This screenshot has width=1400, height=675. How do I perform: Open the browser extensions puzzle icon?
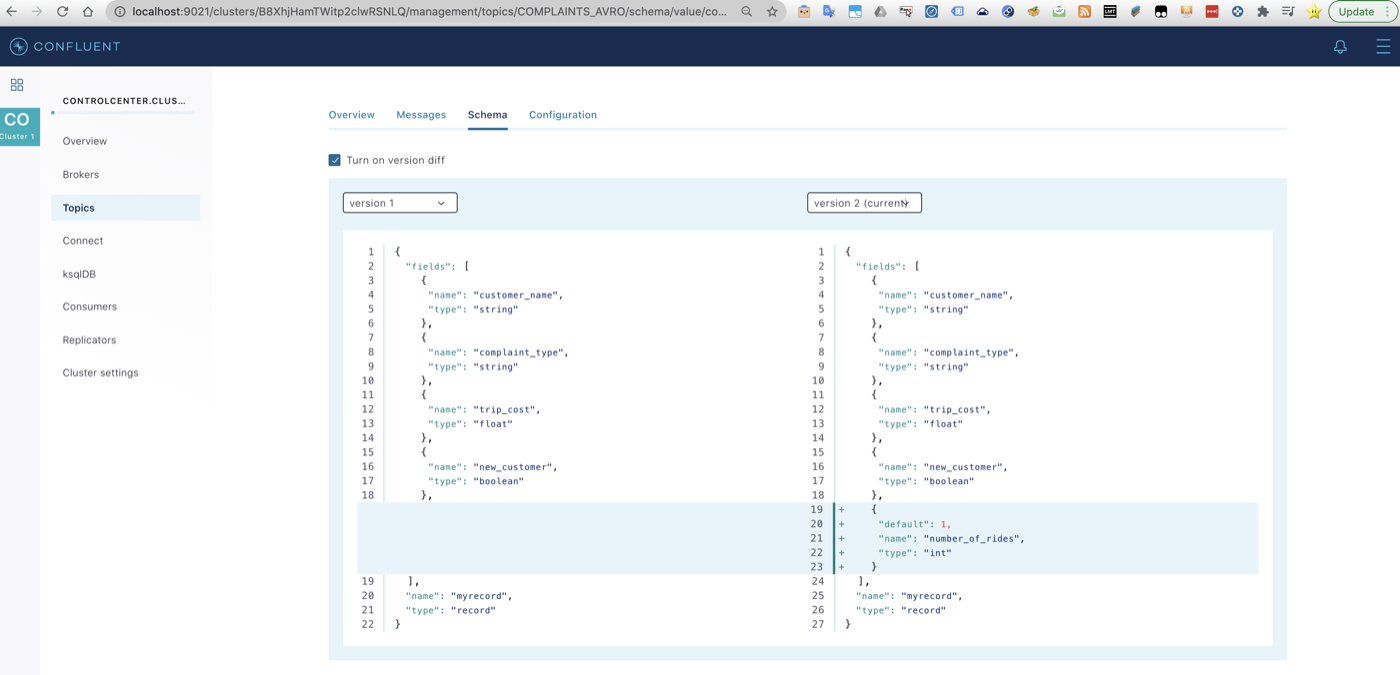(1263, 12)
